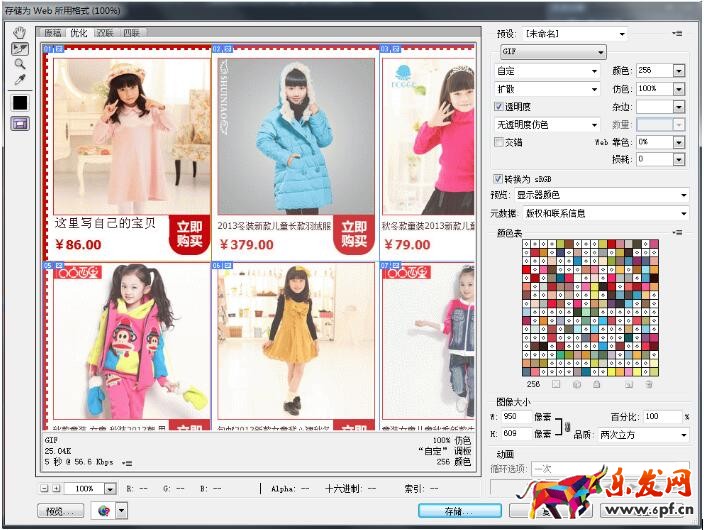Viewport: 704px width, 530px height.
Task: Toggle slices visibility button
Action: point(19,124)
